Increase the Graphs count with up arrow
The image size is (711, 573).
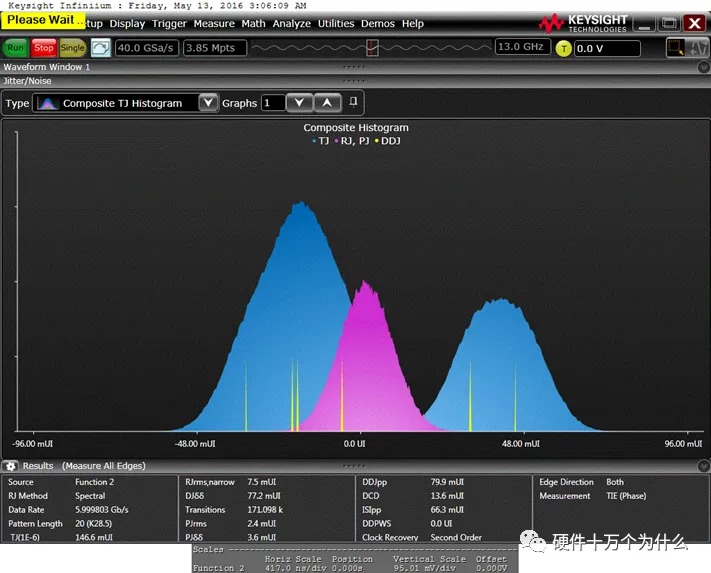click(x=327, y=103)
